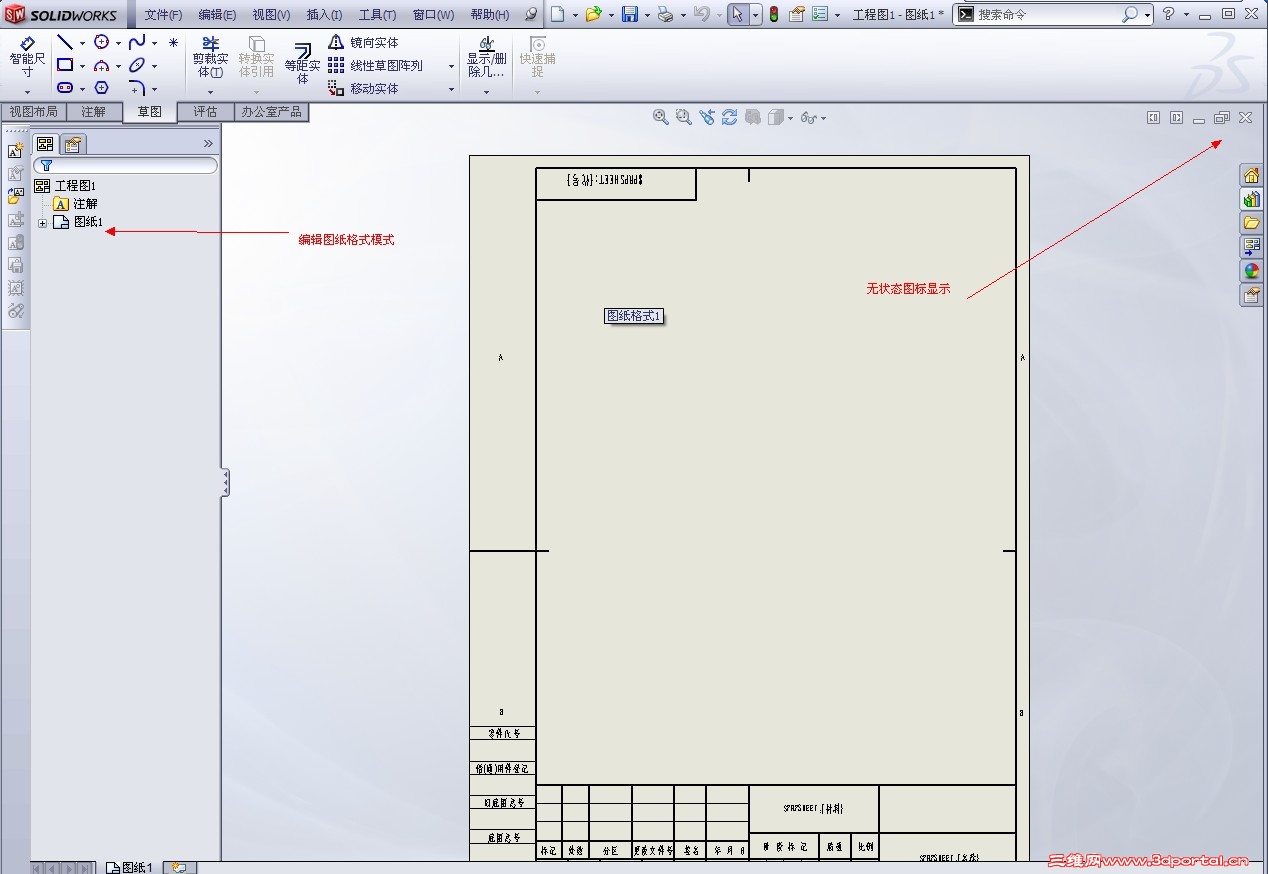Open the 插入(I) menu
1268x874 pixels.
324,15
